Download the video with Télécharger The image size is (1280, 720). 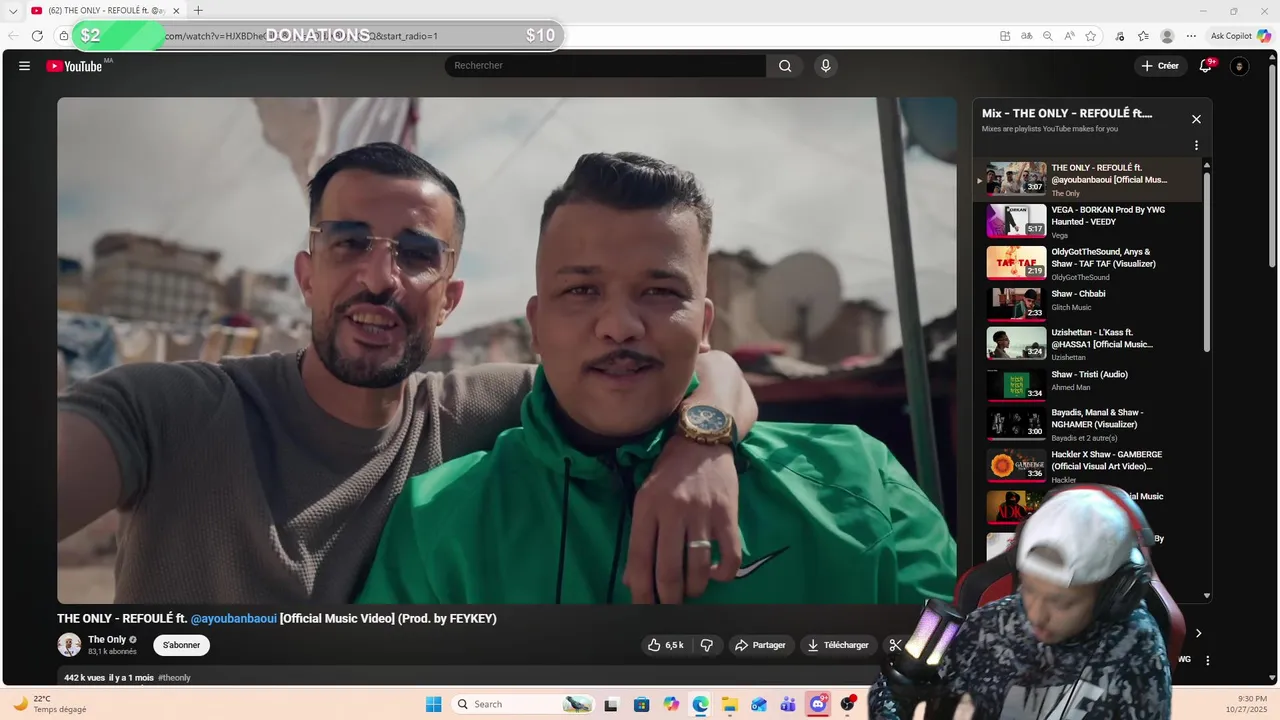(838, 645)
